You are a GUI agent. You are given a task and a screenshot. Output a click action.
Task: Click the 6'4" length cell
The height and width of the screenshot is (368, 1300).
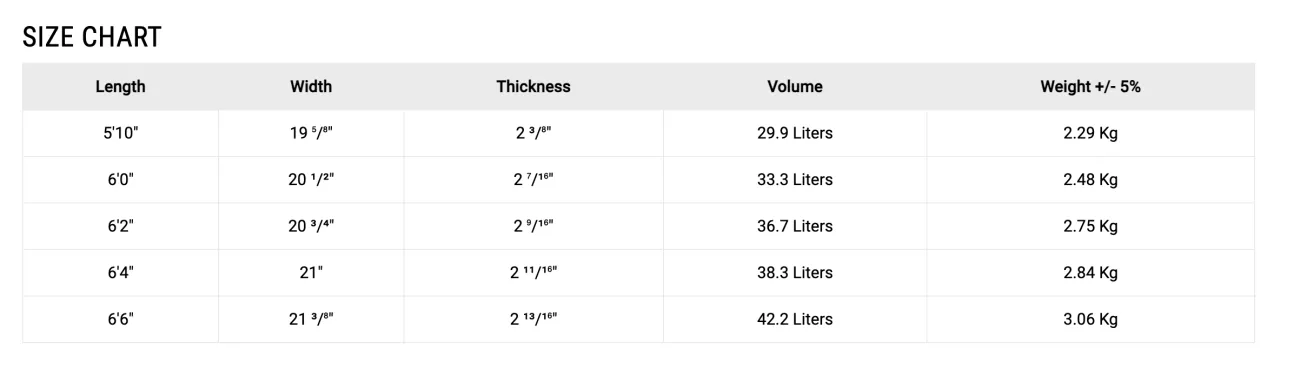(x=121, y=273)
